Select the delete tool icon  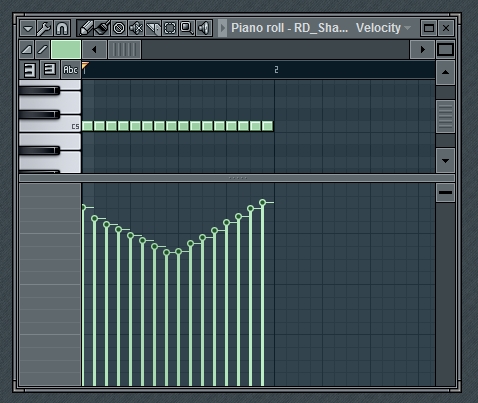click(119, 28)
